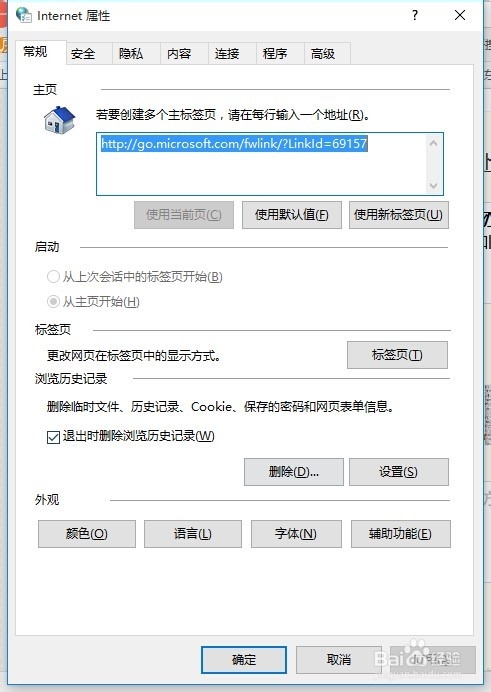This screenshot has height=692, width=491.
Task: Click the Internet Properties globe title icon
Action: click(23, 15)
